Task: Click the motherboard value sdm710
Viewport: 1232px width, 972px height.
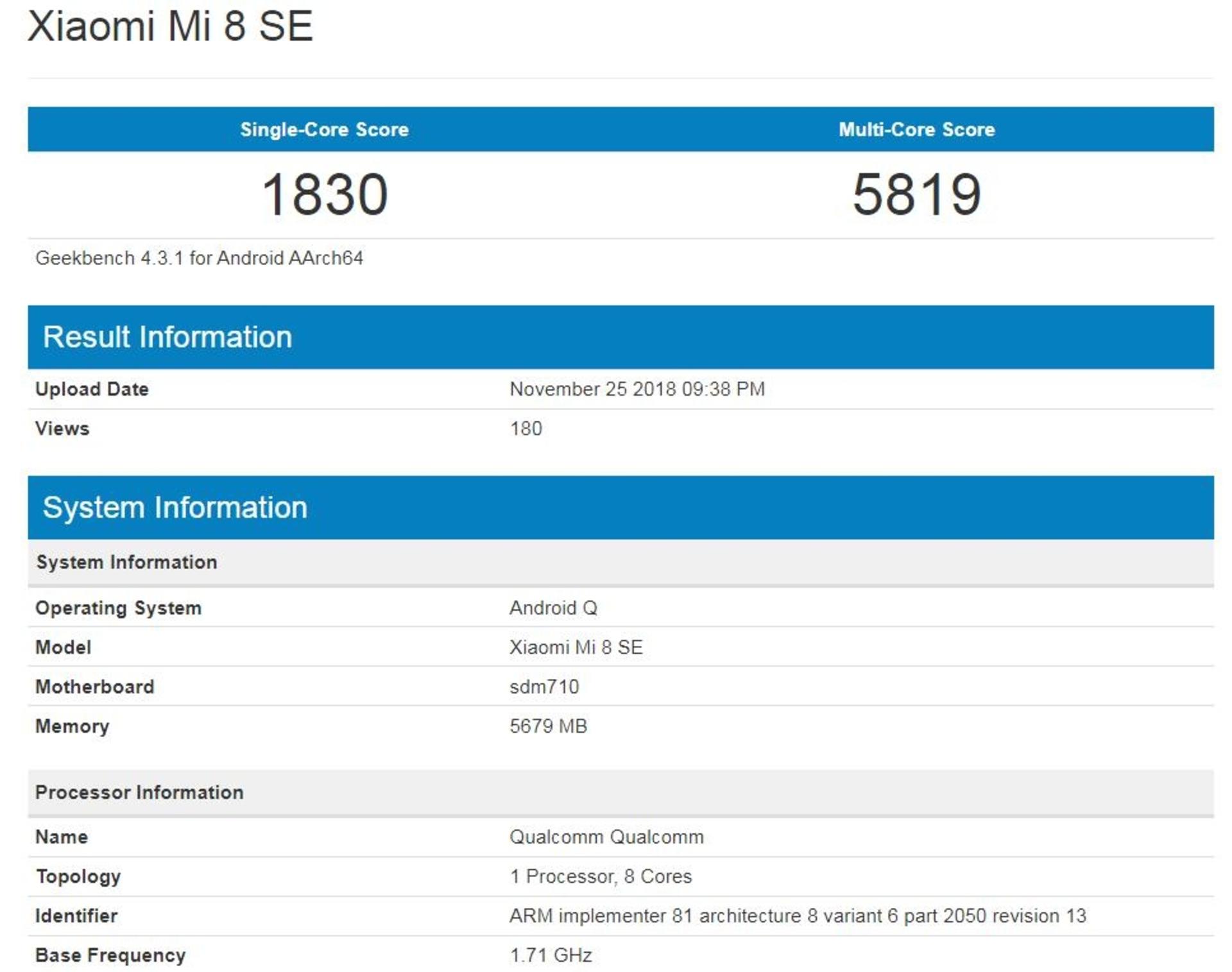Action: (544, 686)
